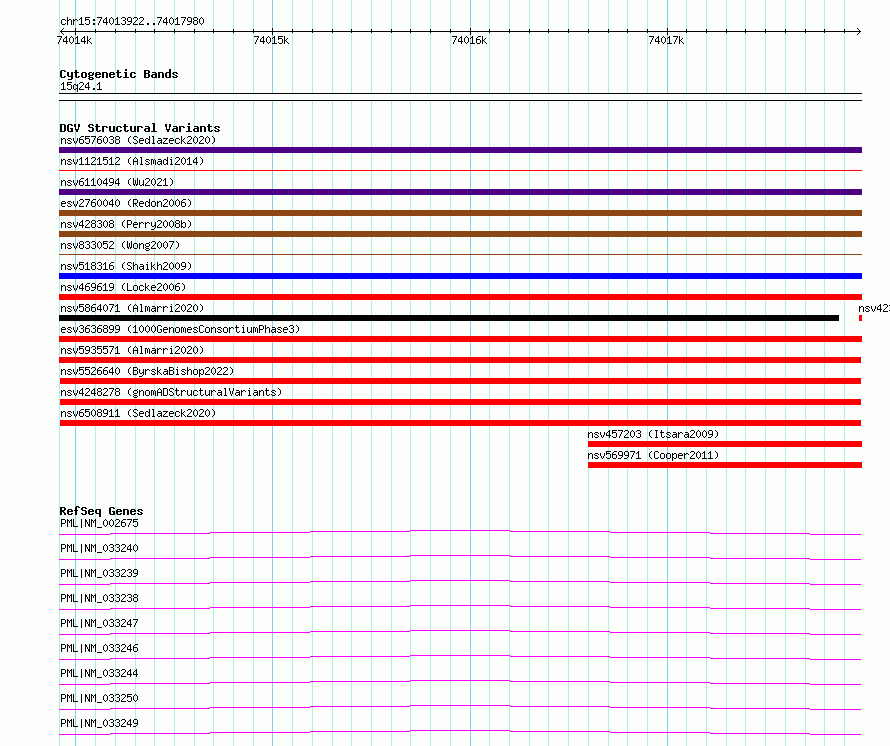
Task: Click the purple bar under nsv6110494 (Wu2021)
Action: point(460,192)
